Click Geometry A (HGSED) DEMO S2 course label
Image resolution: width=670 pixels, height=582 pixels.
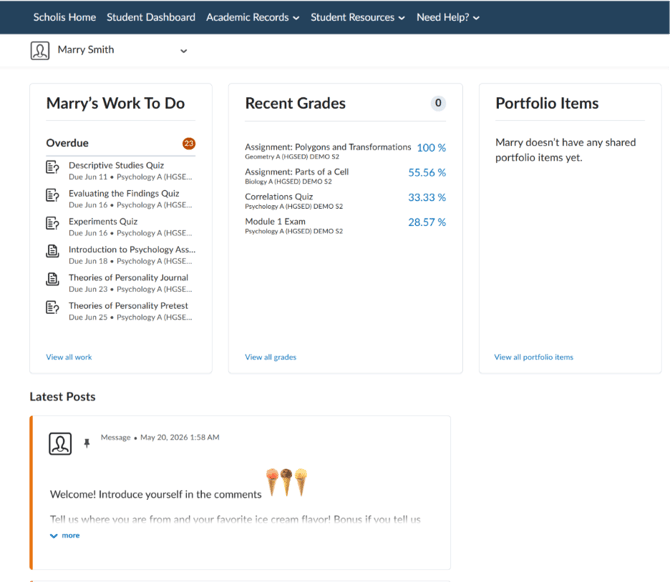292,157
